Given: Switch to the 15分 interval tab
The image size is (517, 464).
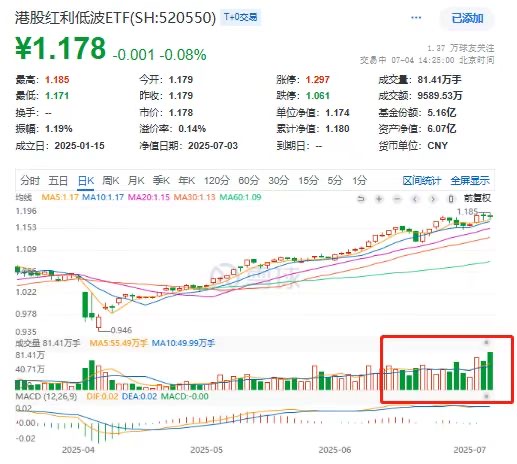Looking at the screenshot, I should [308, 181].
